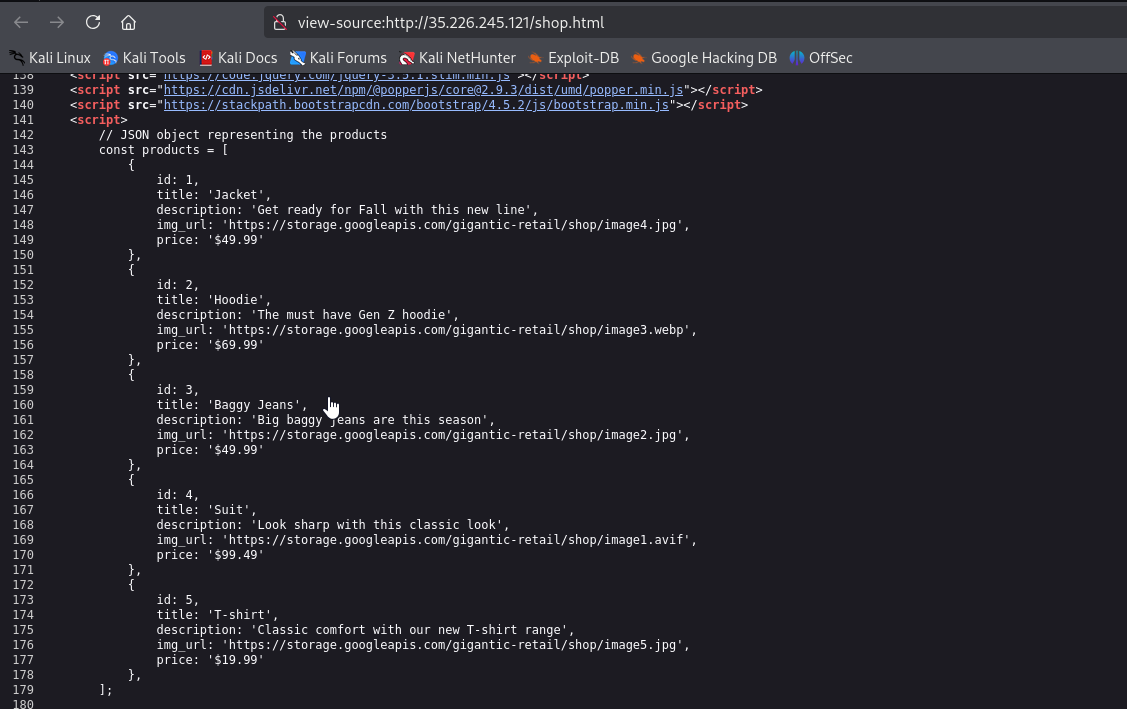This screenshot has width=1127, height=709.
Task: Click the 'id: 4,' line
Action: click(x=178, y=495)
